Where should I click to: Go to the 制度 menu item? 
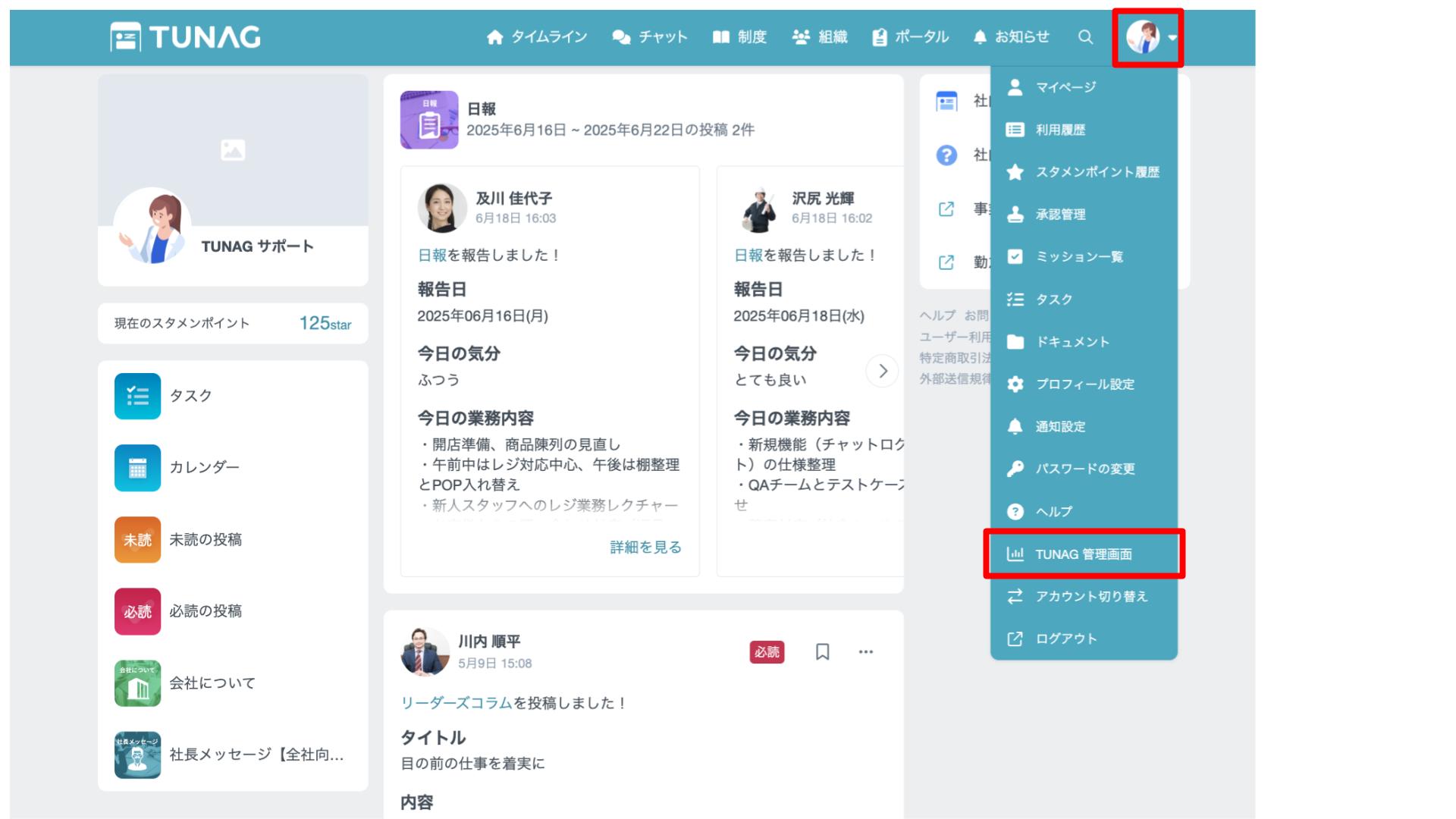click(x=739, y=36)
